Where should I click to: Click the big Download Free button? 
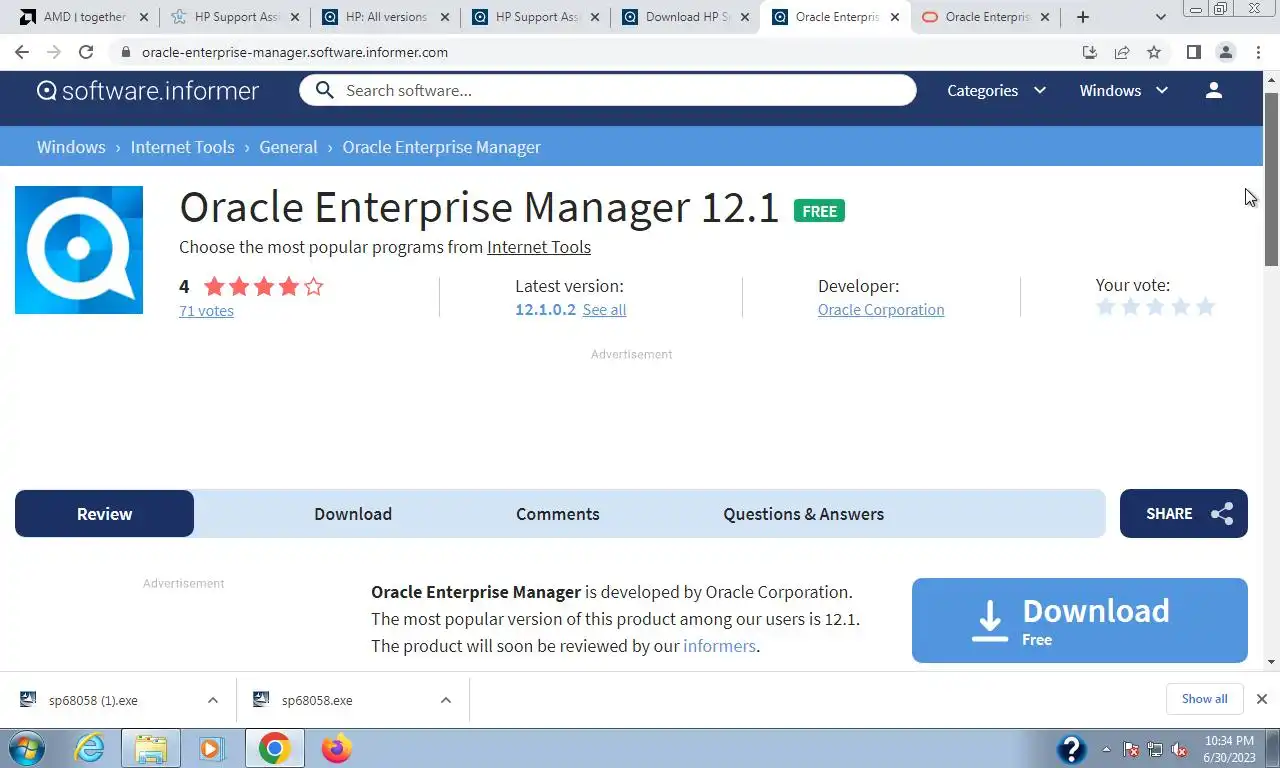(1080, 620)
